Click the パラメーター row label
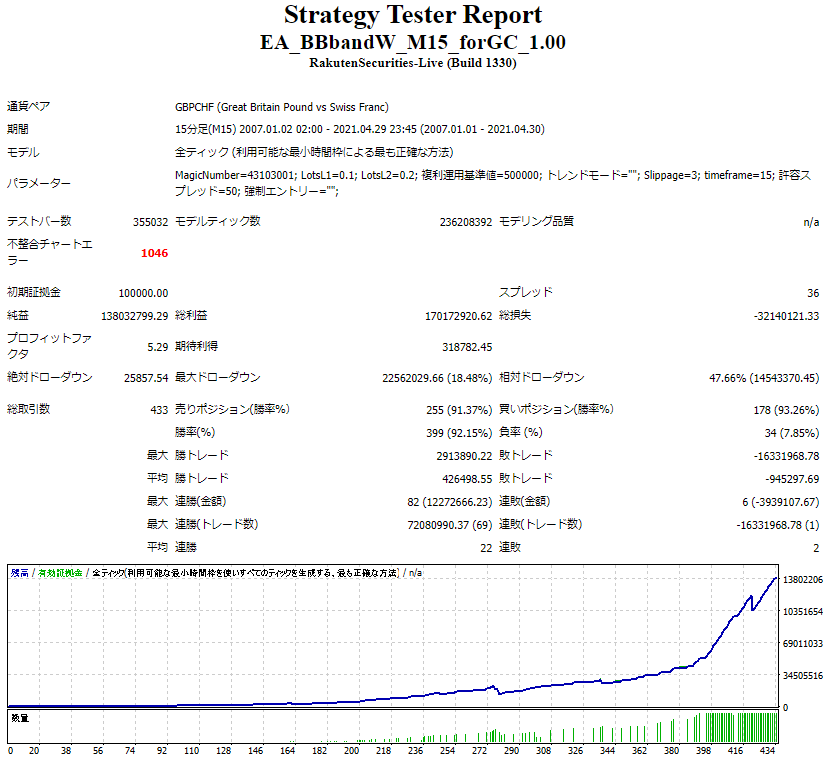 39,184
